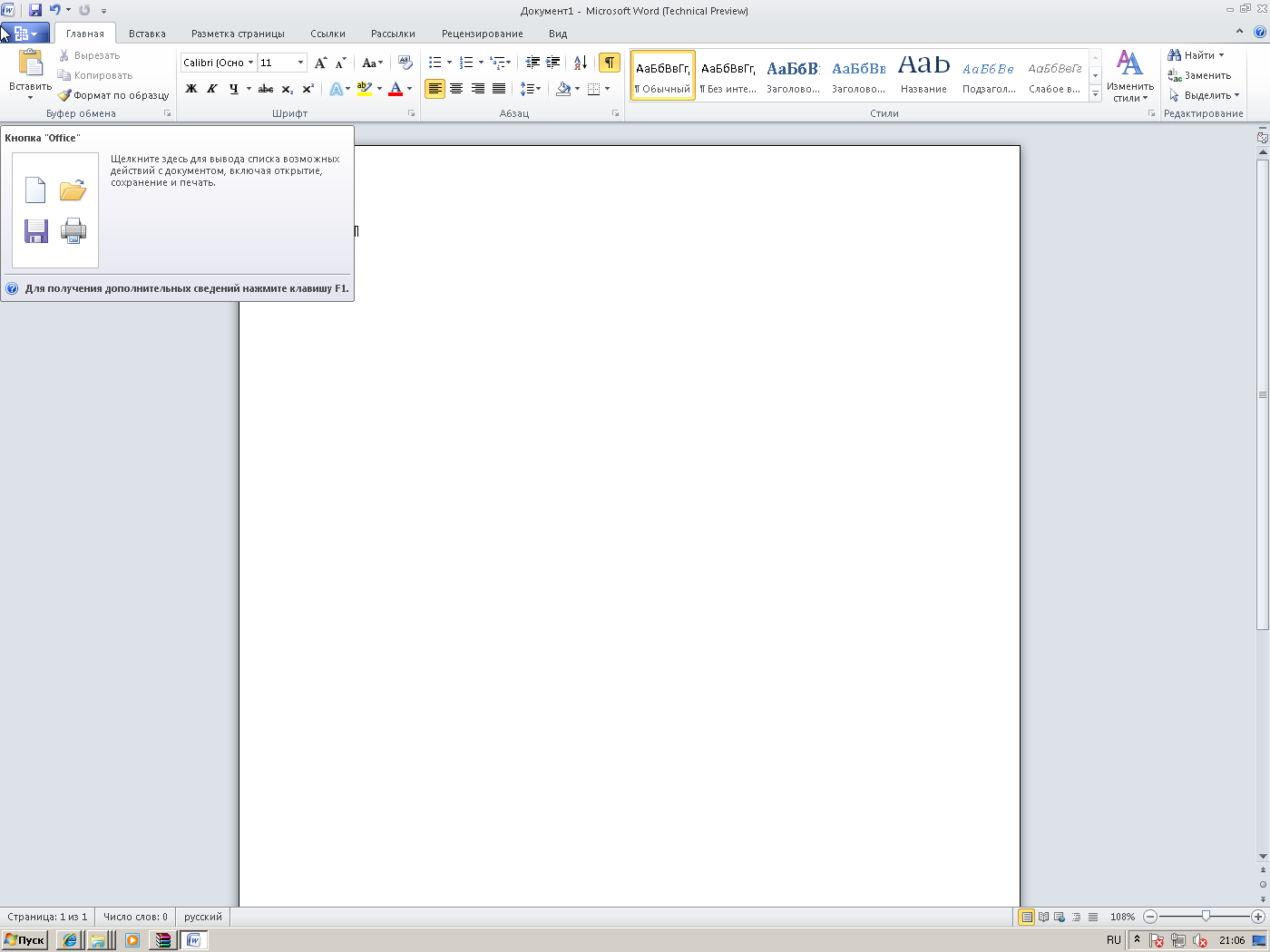Viewport: 1270px width, 952px height.
Task: Click the zoom slider handle
Action: coord(1206,917)
